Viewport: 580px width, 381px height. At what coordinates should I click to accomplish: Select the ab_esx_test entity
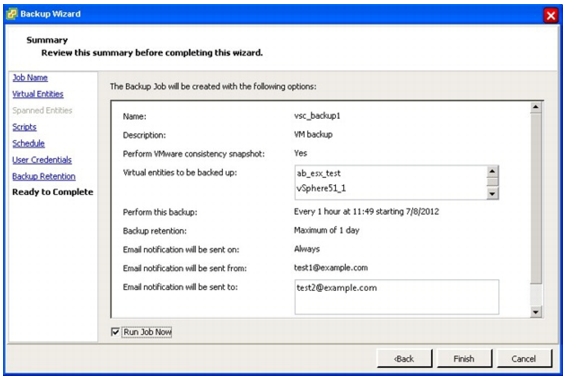(318, 173)
